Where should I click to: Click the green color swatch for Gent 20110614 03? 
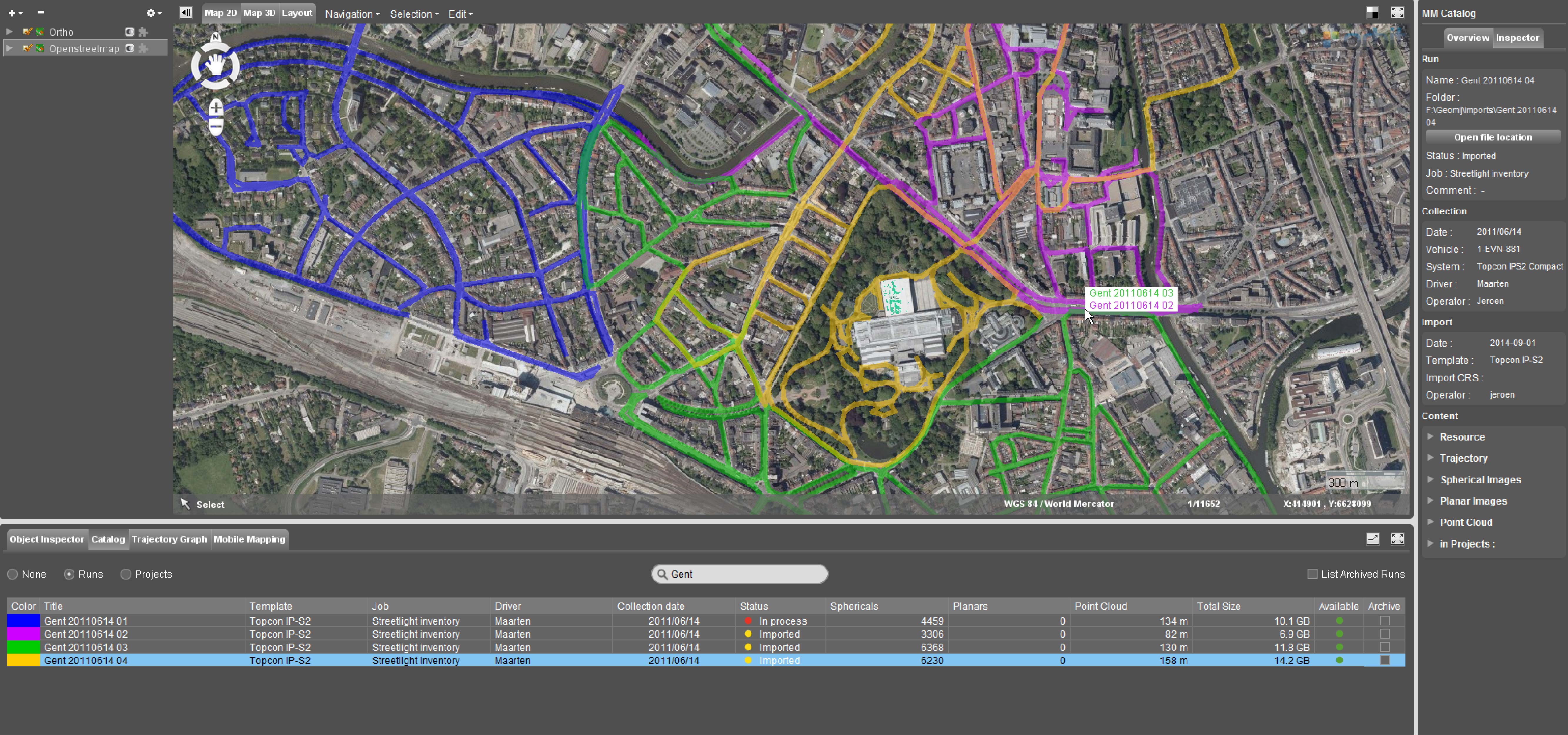(x=23, y=647)
